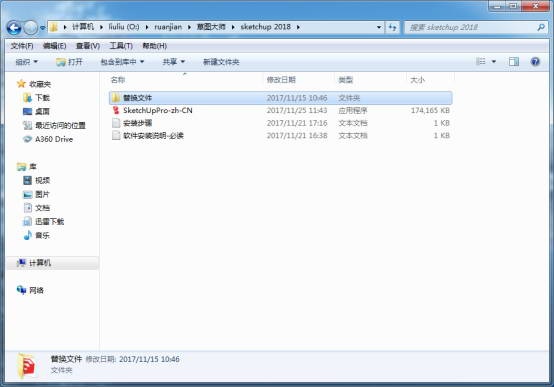
Task: Click sketchup 2018 in the address breadcrumb
Action: pos(266,27)
